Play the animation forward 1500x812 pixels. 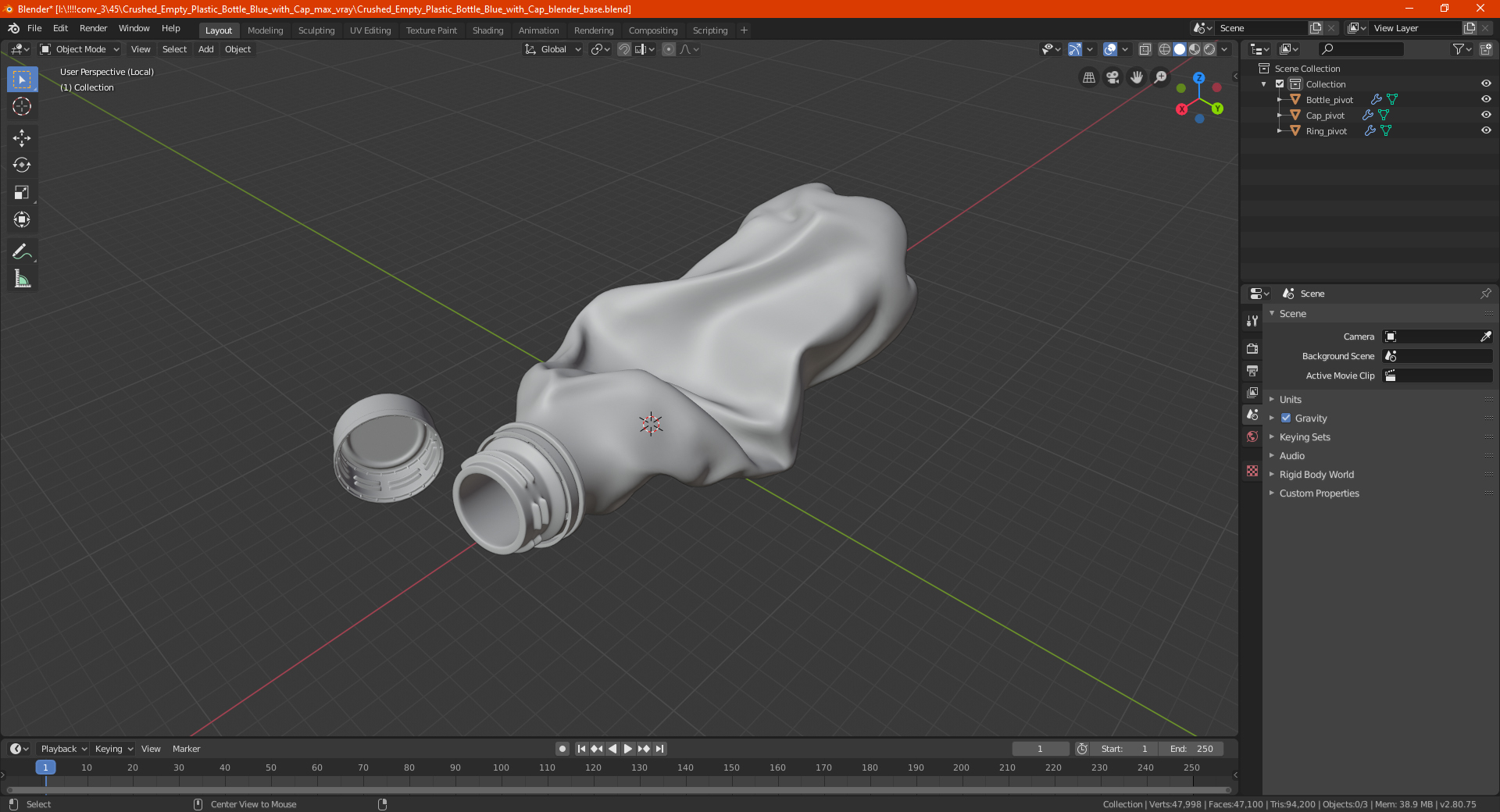point(627,749)
